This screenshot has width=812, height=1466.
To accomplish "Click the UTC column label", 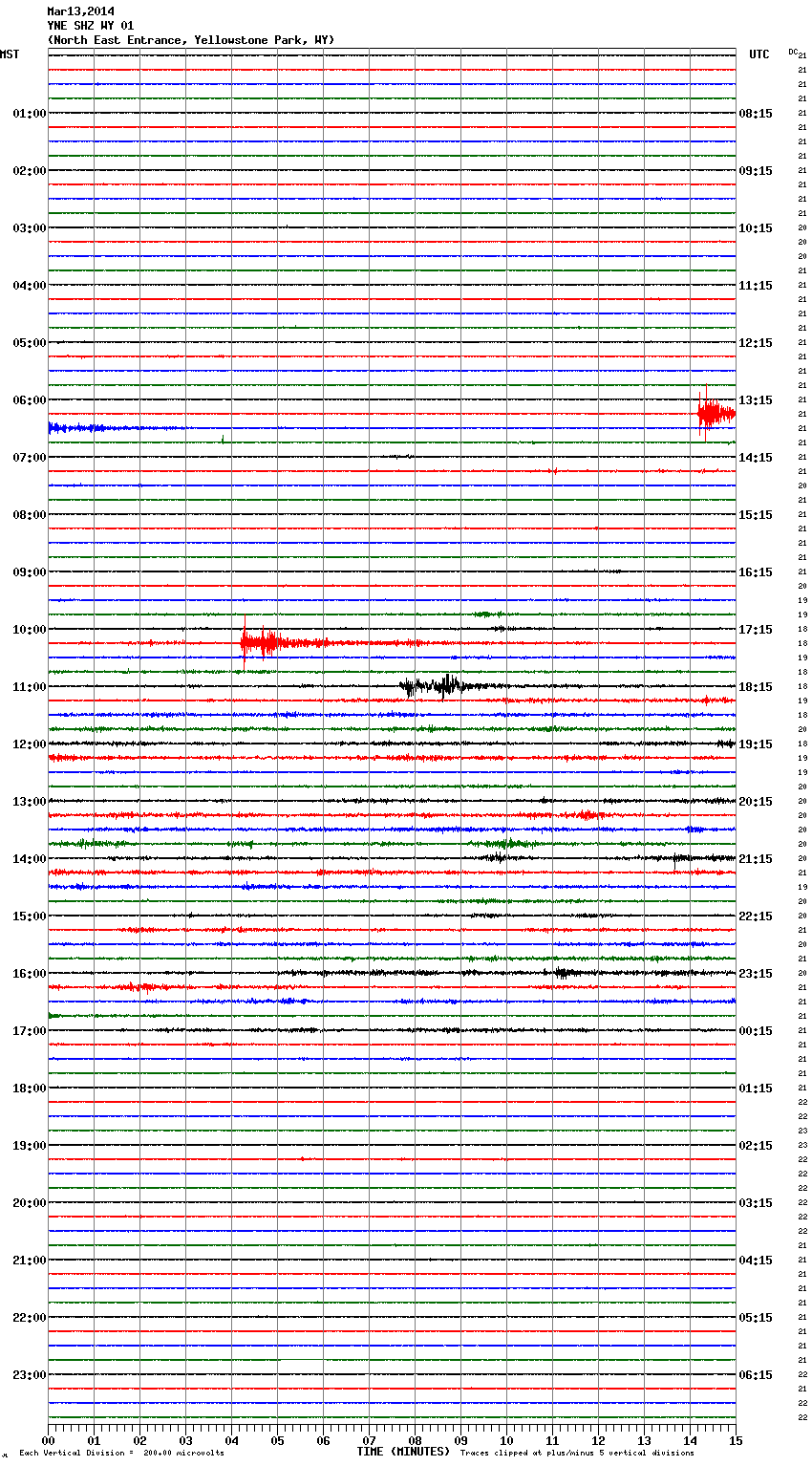I will tap(759, 54).
